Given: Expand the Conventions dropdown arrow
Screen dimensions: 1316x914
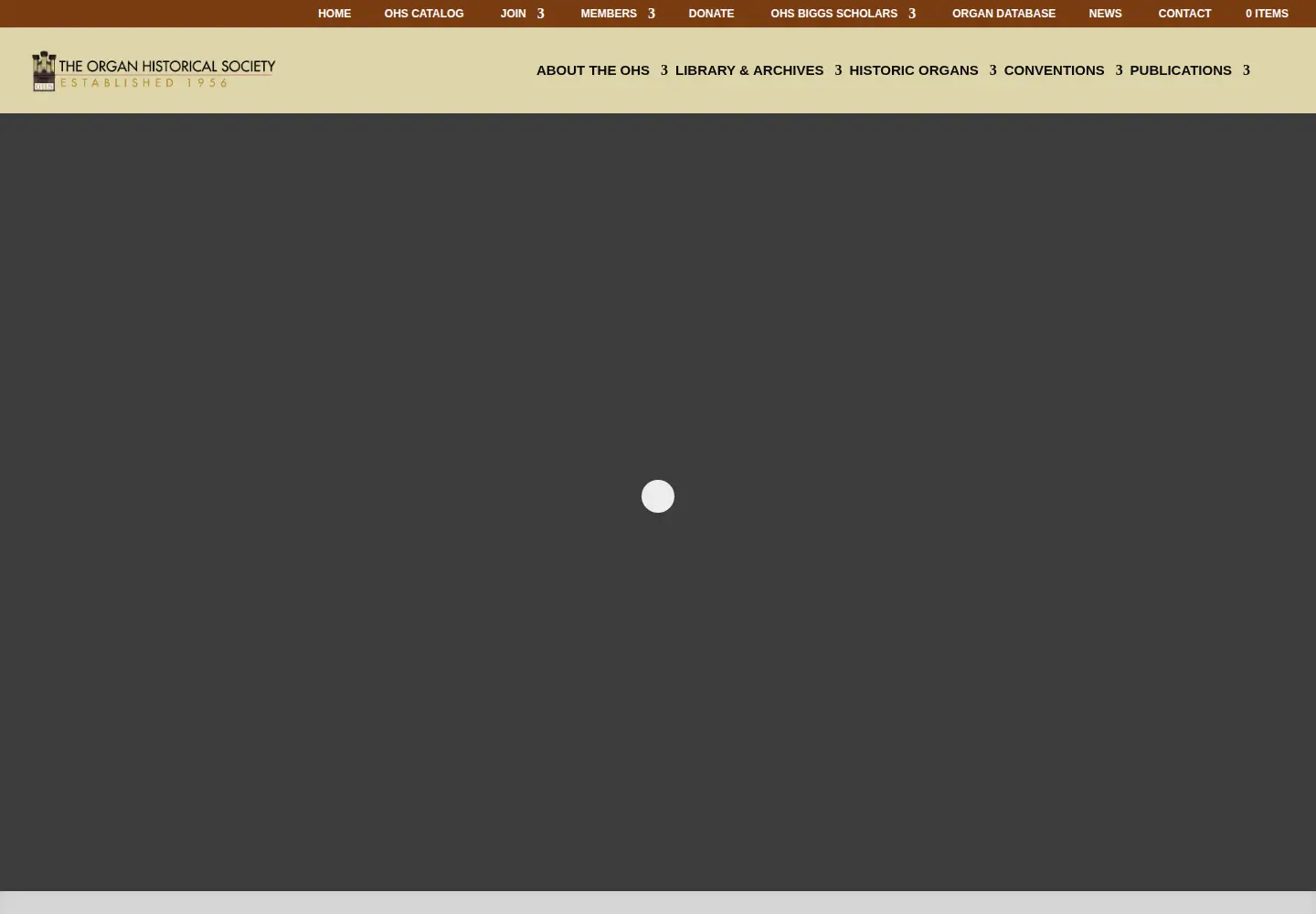Looking at the screenshot, I should 1120,70.
